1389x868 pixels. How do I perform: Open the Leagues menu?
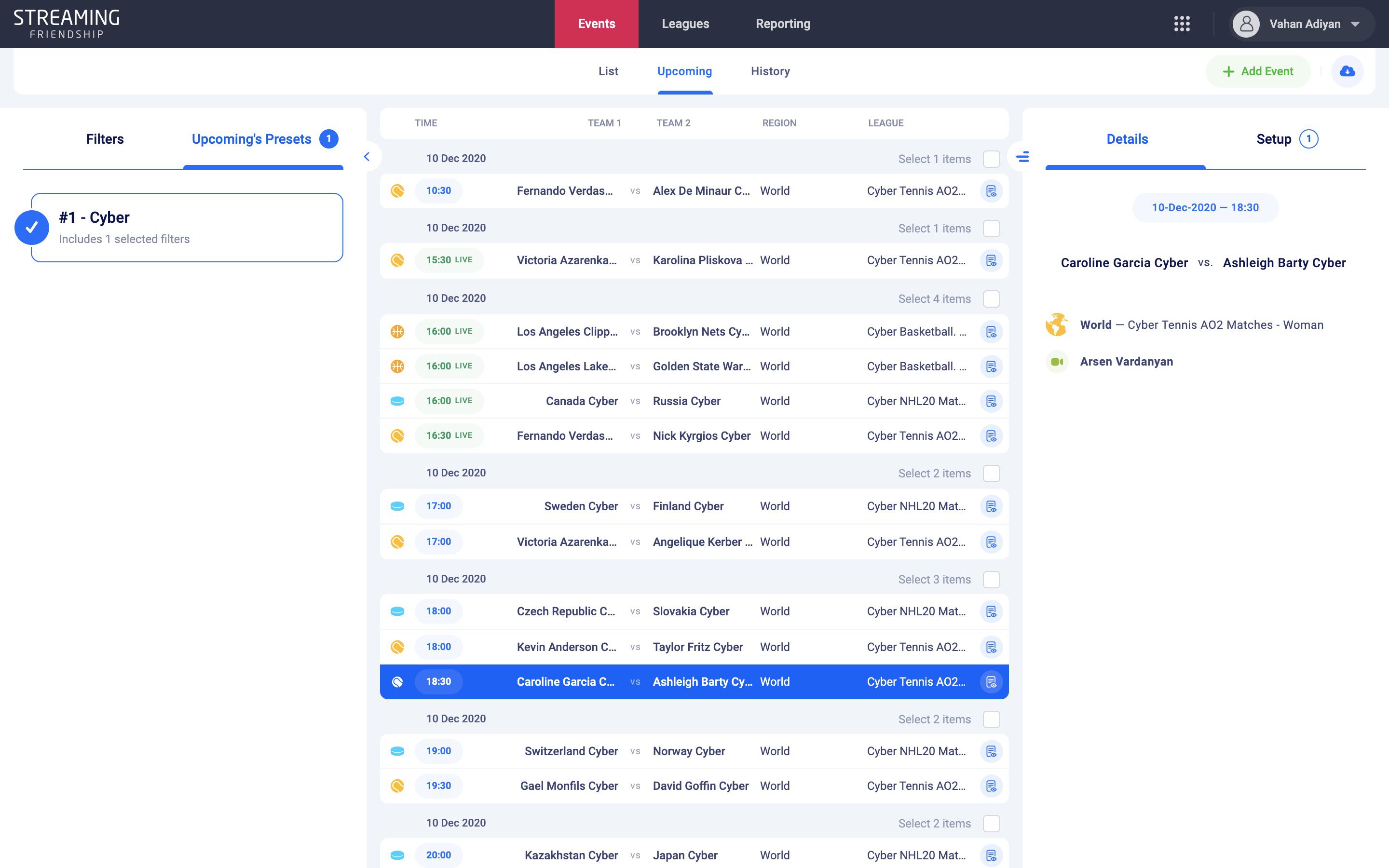685,24
